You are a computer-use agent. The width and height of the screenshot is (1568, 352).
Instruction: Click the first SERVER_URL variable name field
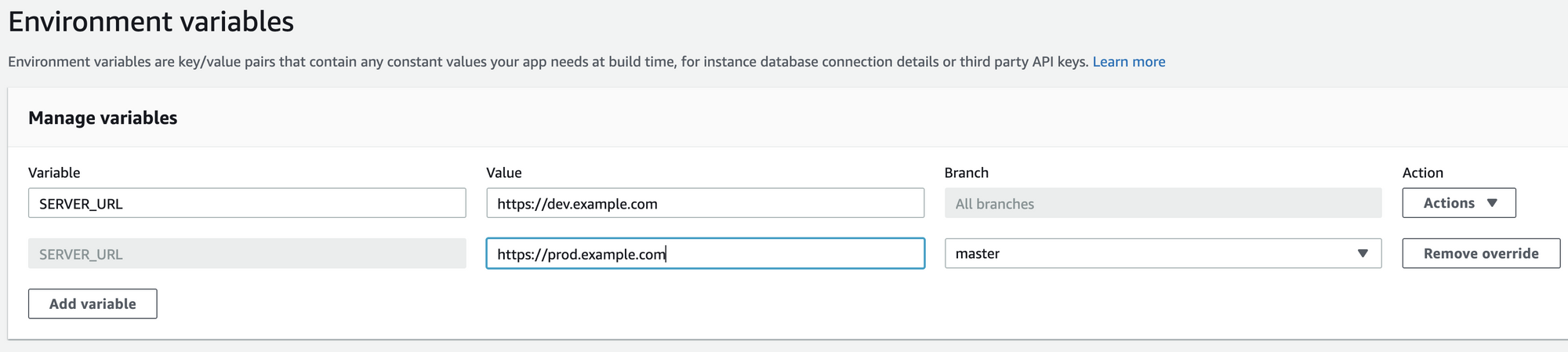tap(247, 203)
